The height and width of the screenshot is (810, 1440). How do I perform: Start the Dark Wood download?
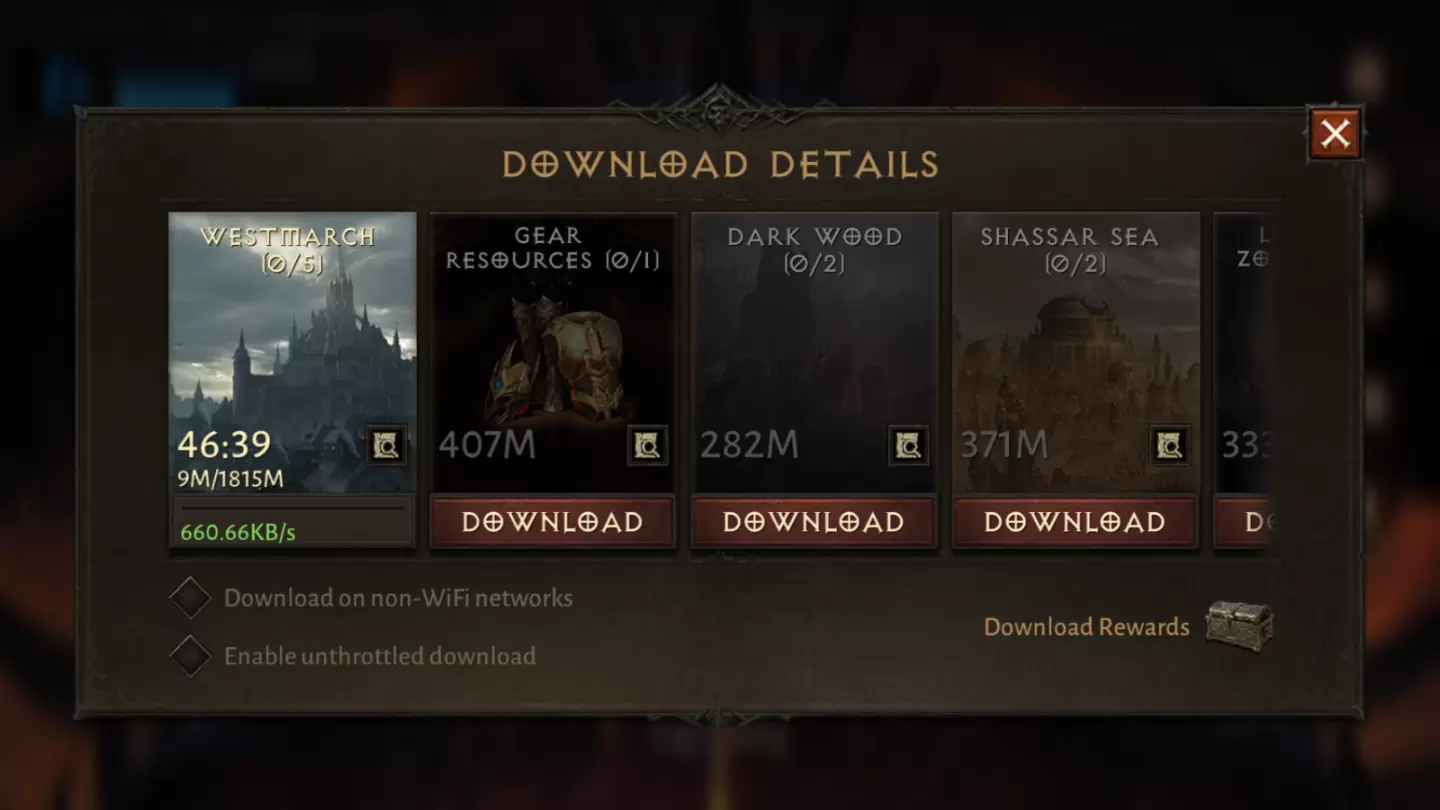[x=814, y=522]
